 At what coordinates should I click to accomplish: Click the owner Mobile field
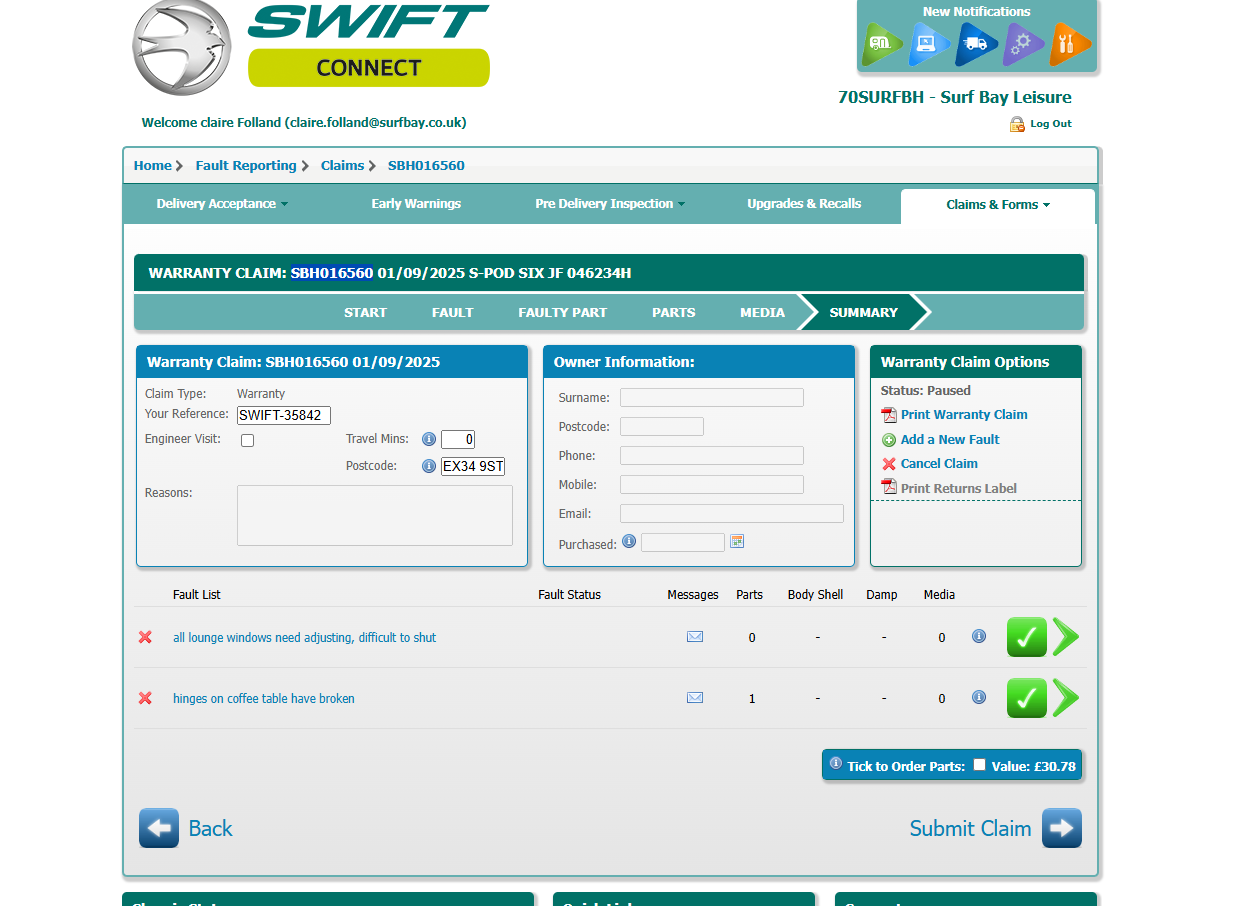click(x=712, y=485)
